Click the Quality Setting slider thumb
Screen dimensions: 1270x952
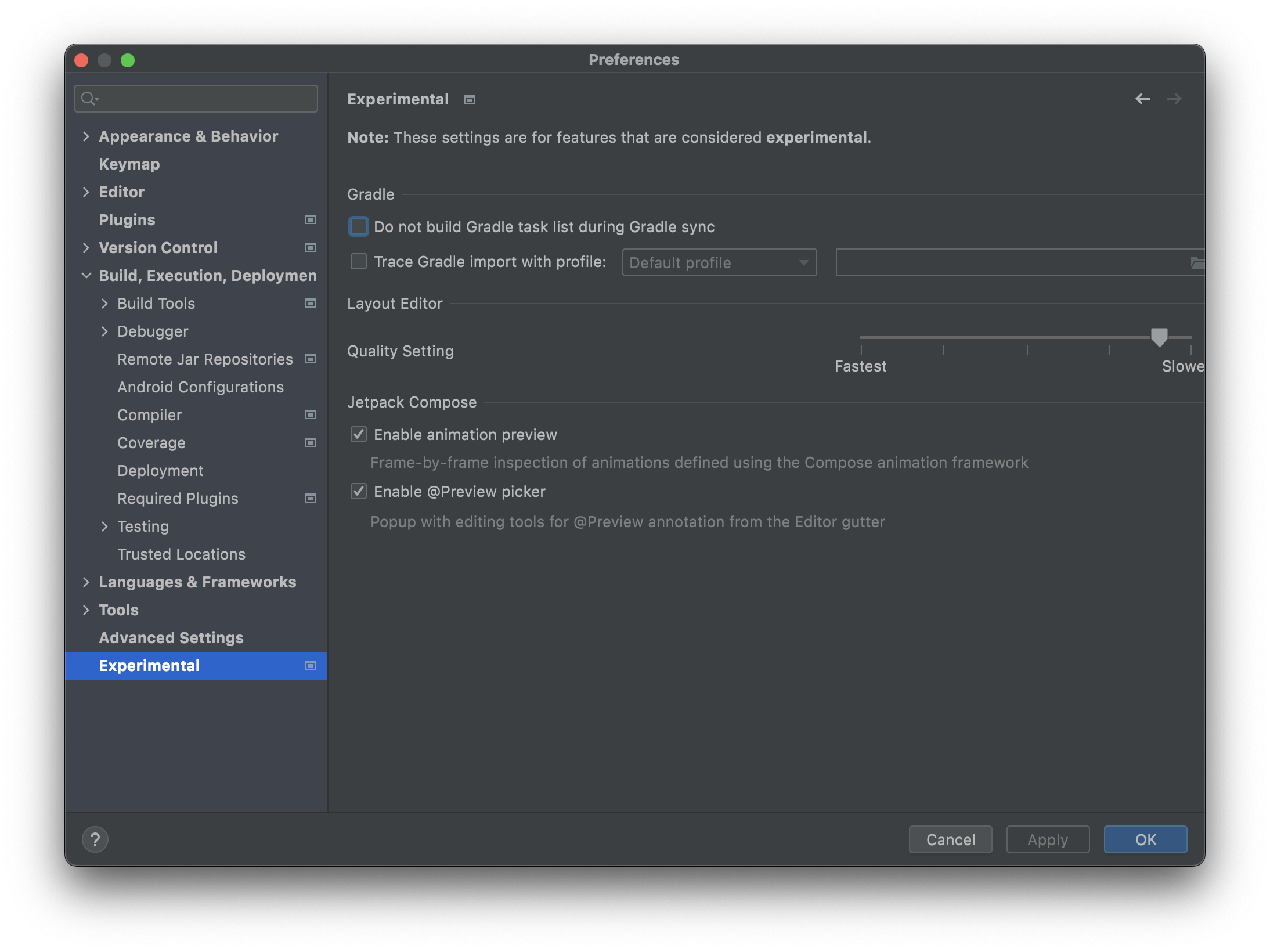pyautogui.click(x=1159, y=337)
